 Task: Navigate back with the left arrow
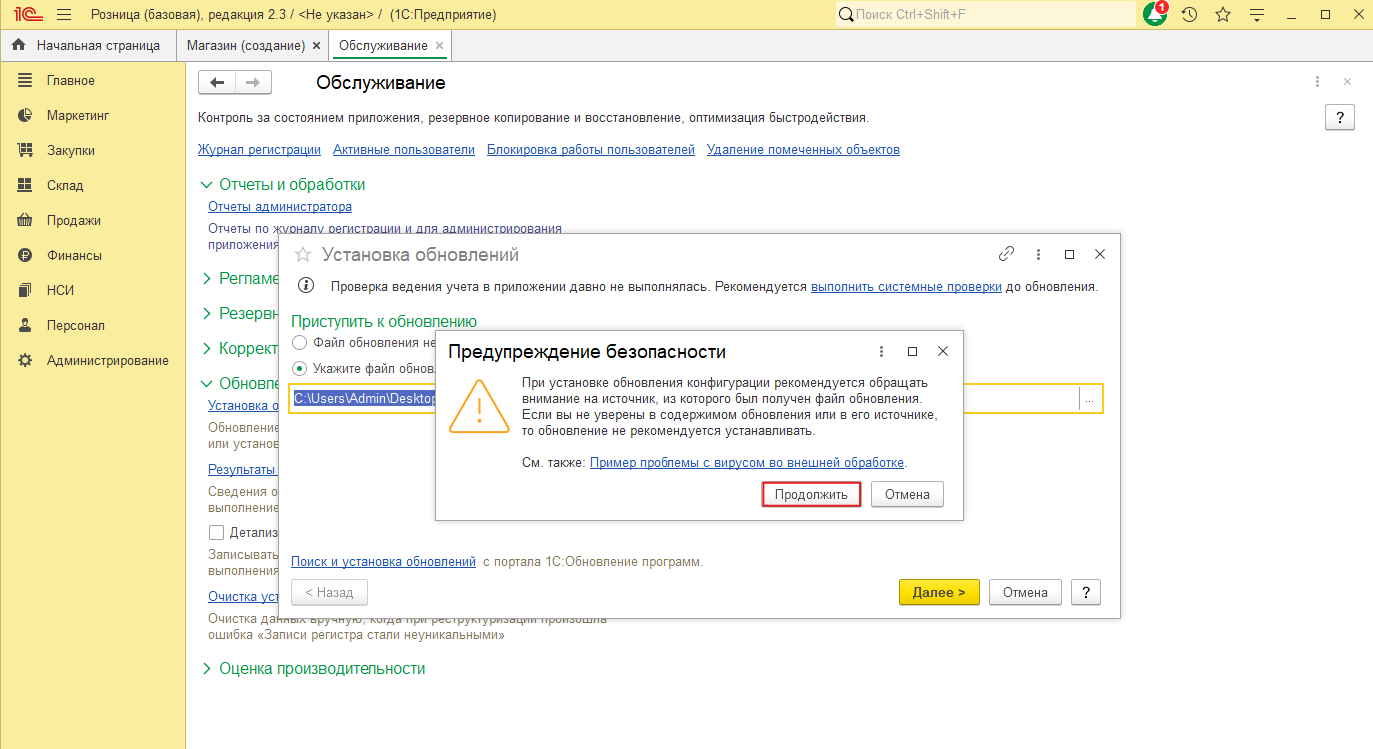[217, 83]
